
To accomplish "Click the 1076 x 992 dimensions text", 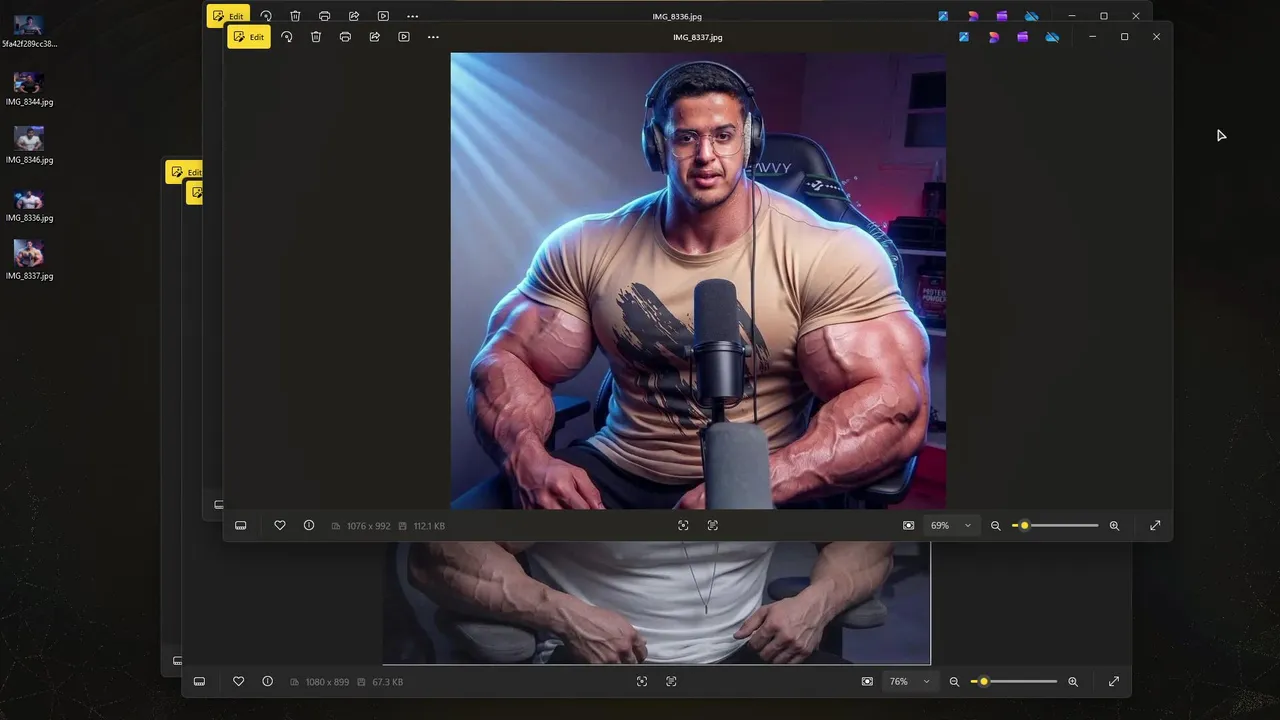I will point(368,526).
